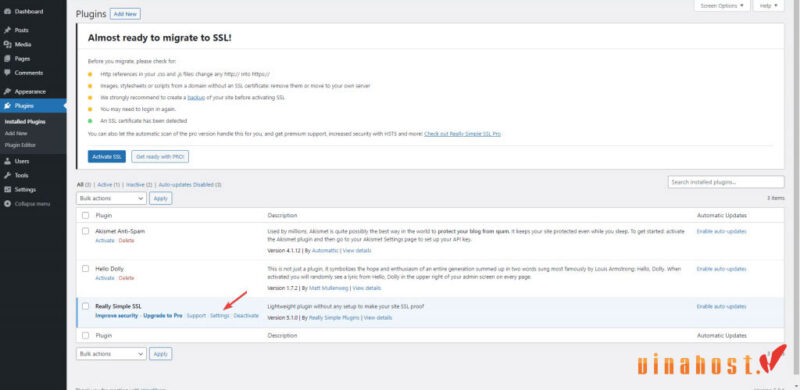Screen dimensions: 800x390
Task: Click the Improve security link
Action: 116,316
